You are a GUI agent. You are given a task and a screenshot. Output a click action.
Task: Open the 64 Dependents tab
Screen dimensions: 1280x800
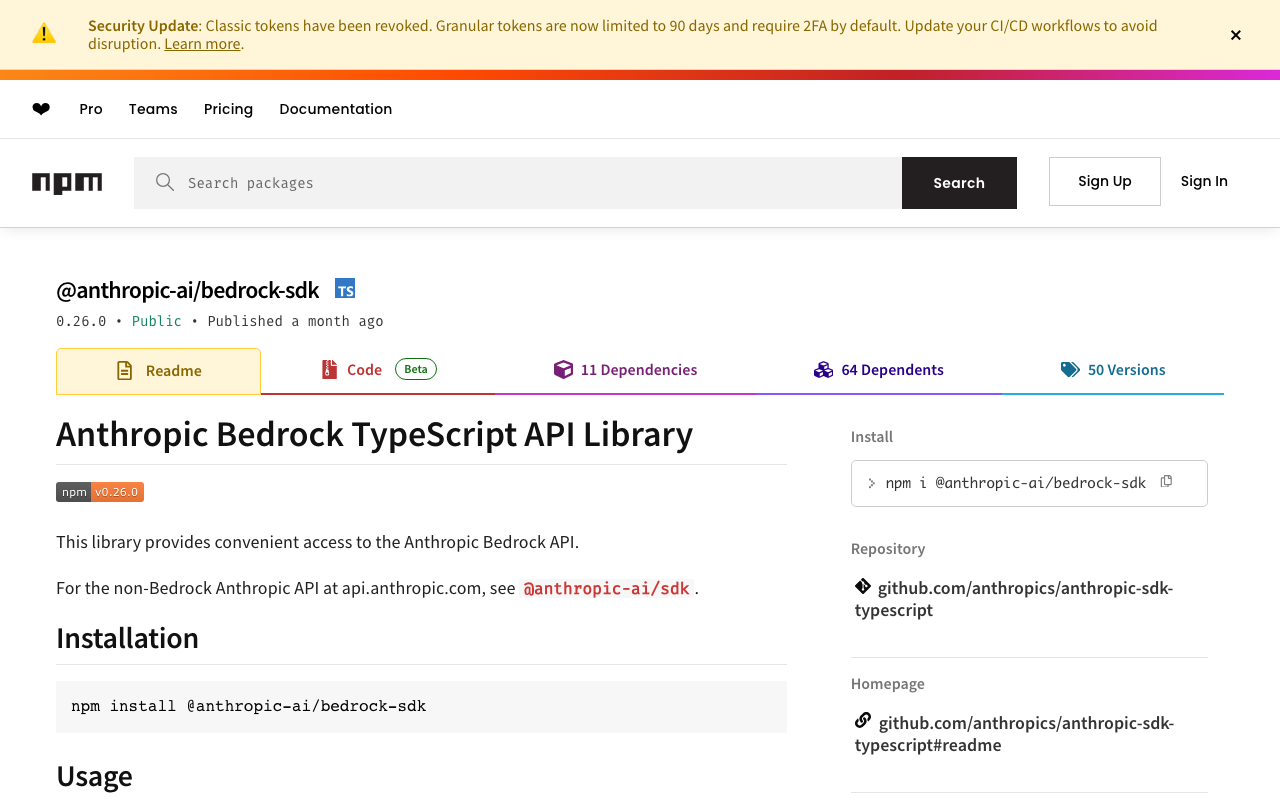[879, 370]
